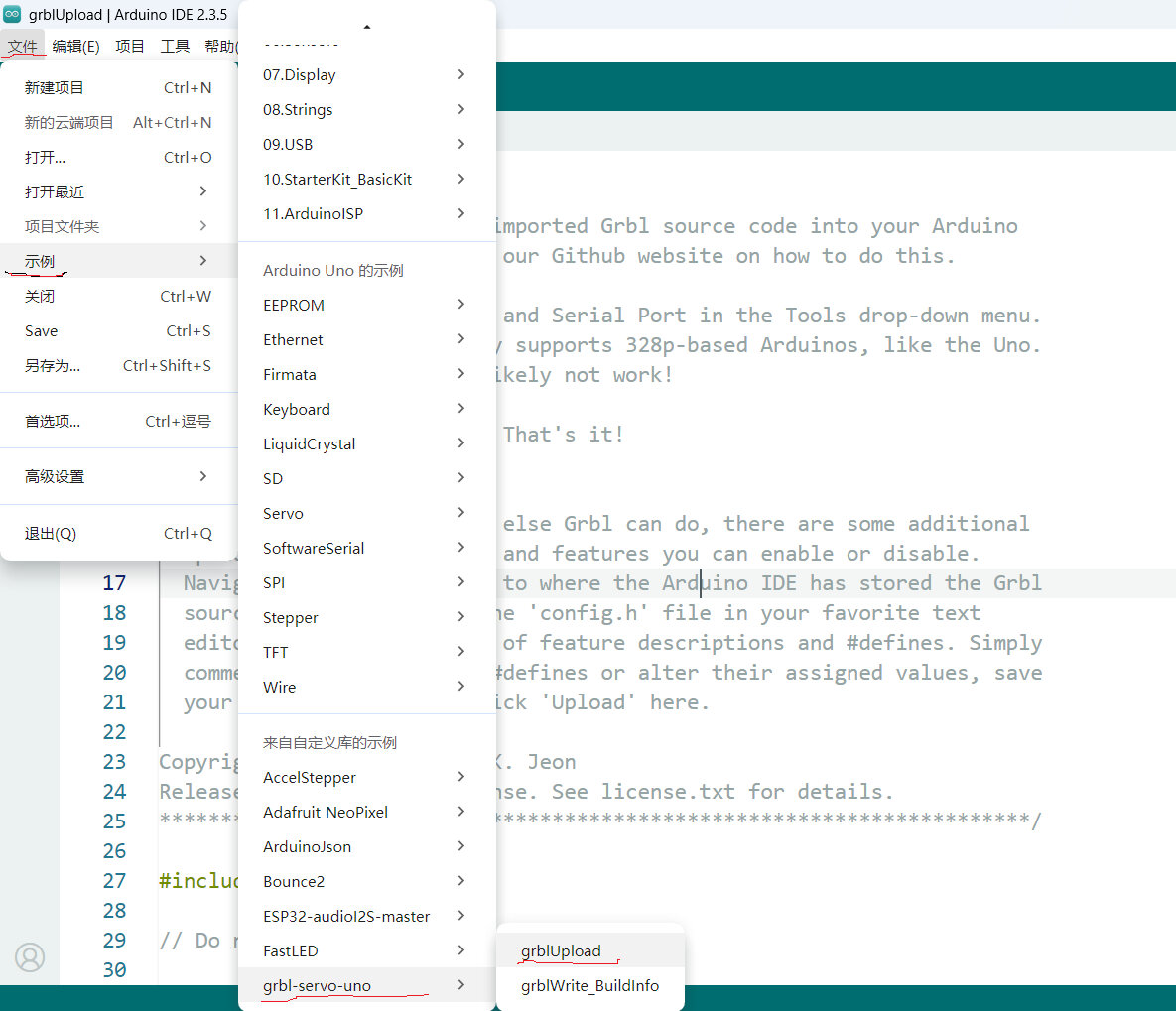Open the 项目 menu

pyautogui.click(x=130, y=47)
